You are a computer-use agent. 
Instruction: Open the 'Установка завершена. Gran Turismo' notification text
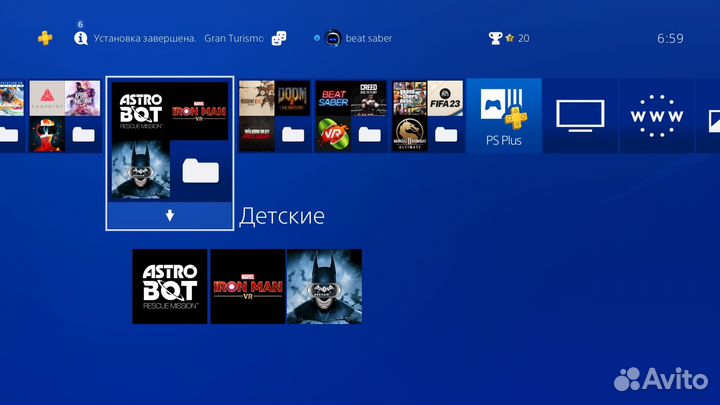point(179,38)
